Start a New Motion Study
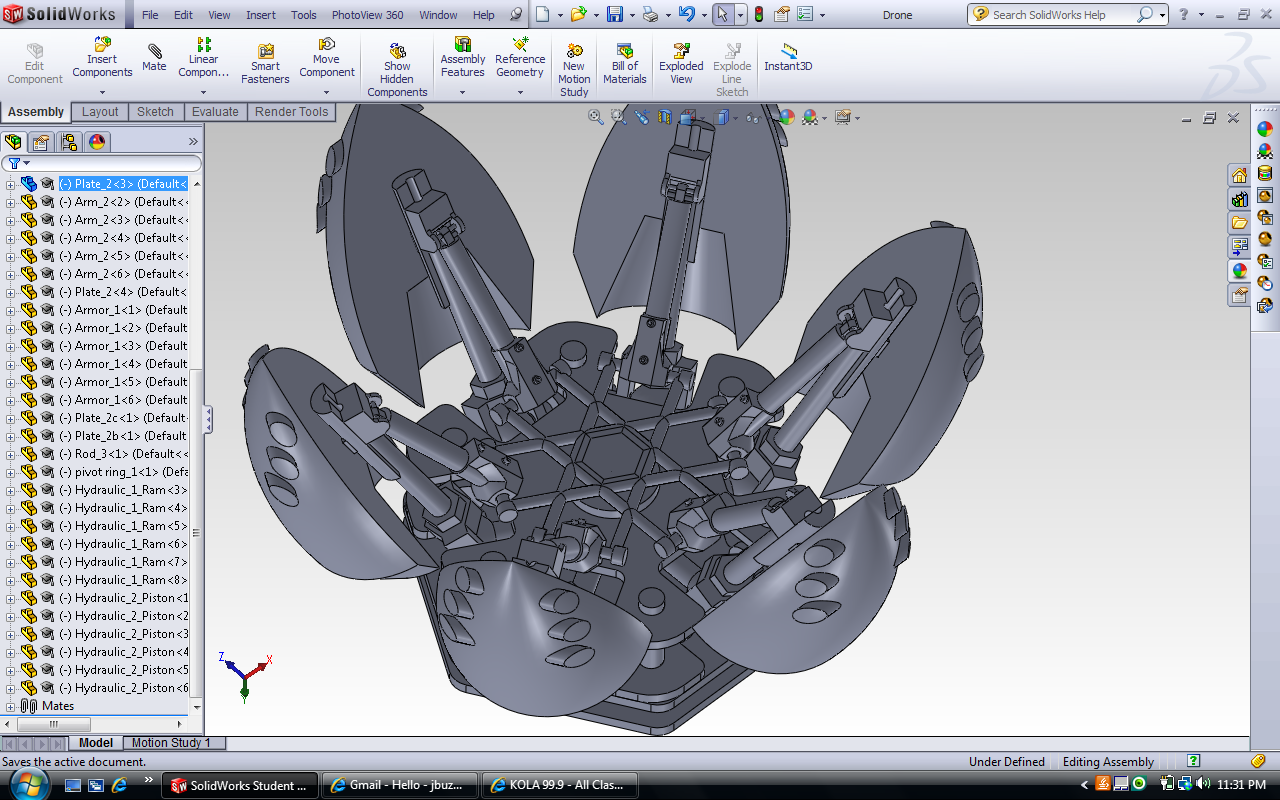 574,70
